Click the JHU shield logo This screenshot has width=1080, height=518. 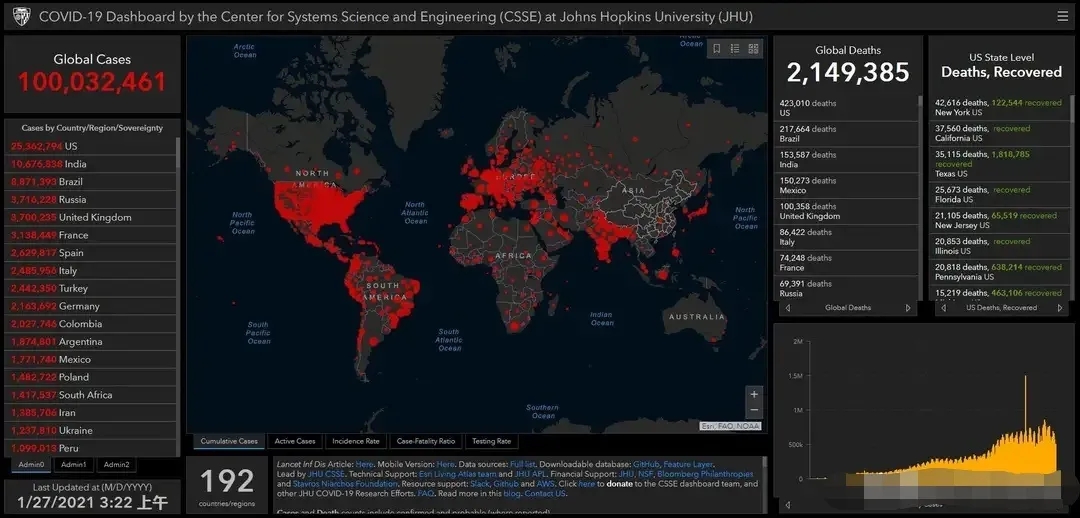(x=21, y=17)
